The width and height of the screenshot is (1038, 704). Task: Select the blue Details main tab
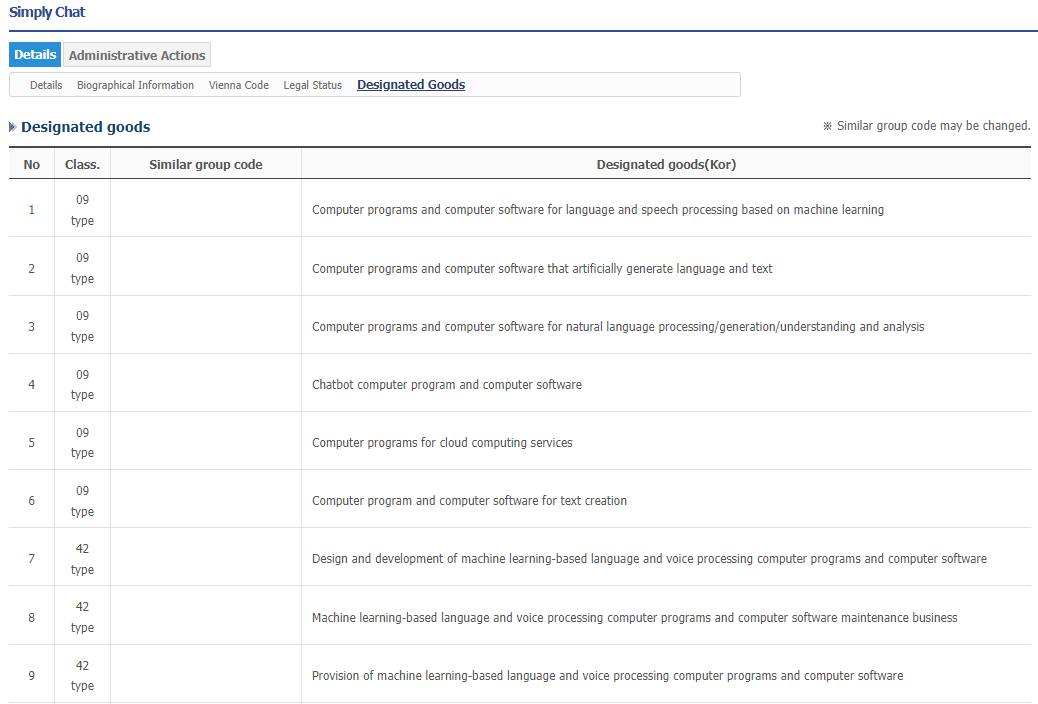(x=35, y=55)
